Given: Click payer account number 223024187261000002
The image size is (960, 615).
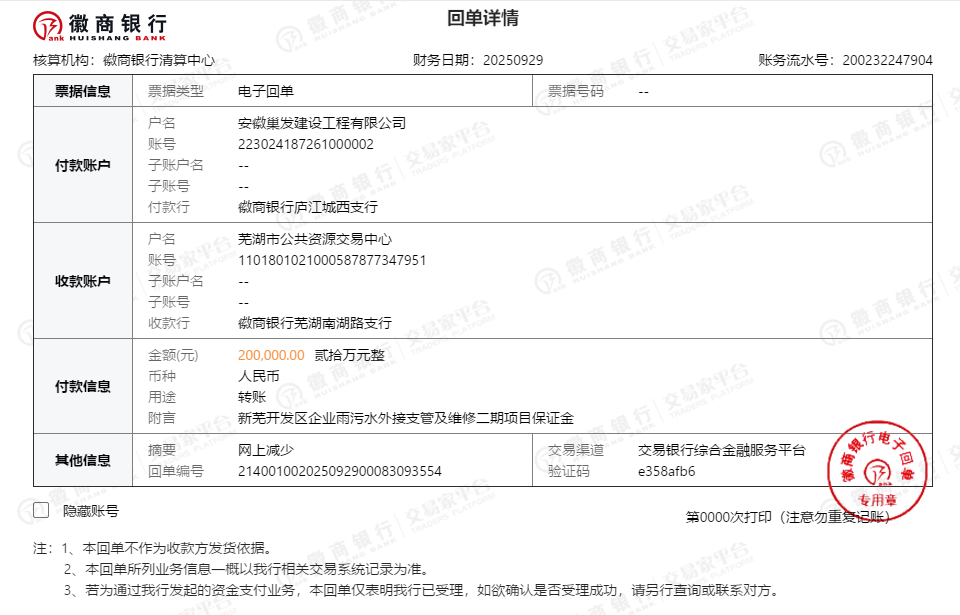Looking at the screenshot, I should 305,144.
